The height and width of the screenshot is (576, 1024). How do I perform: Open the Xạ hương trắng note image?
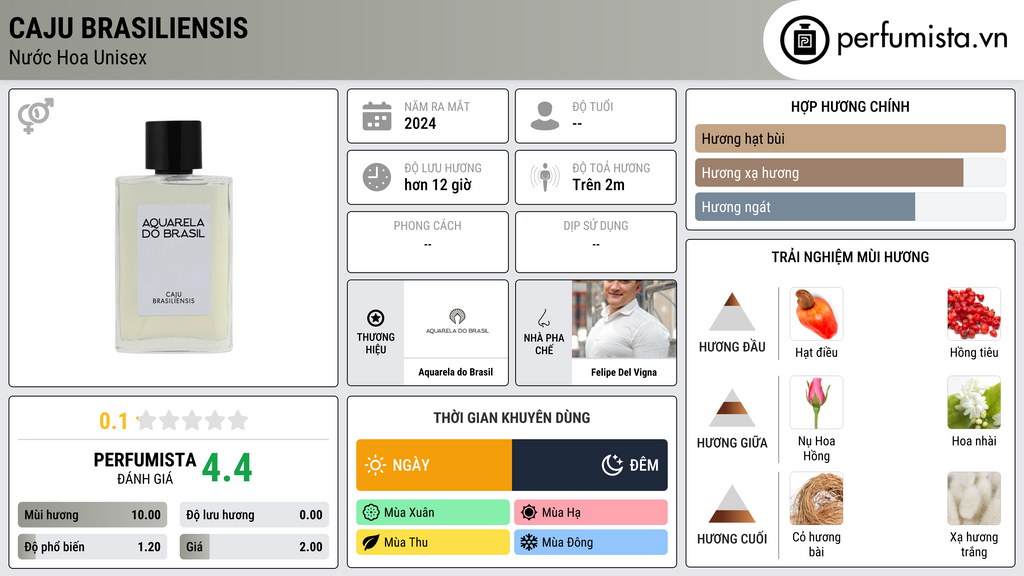pos(974,498)
